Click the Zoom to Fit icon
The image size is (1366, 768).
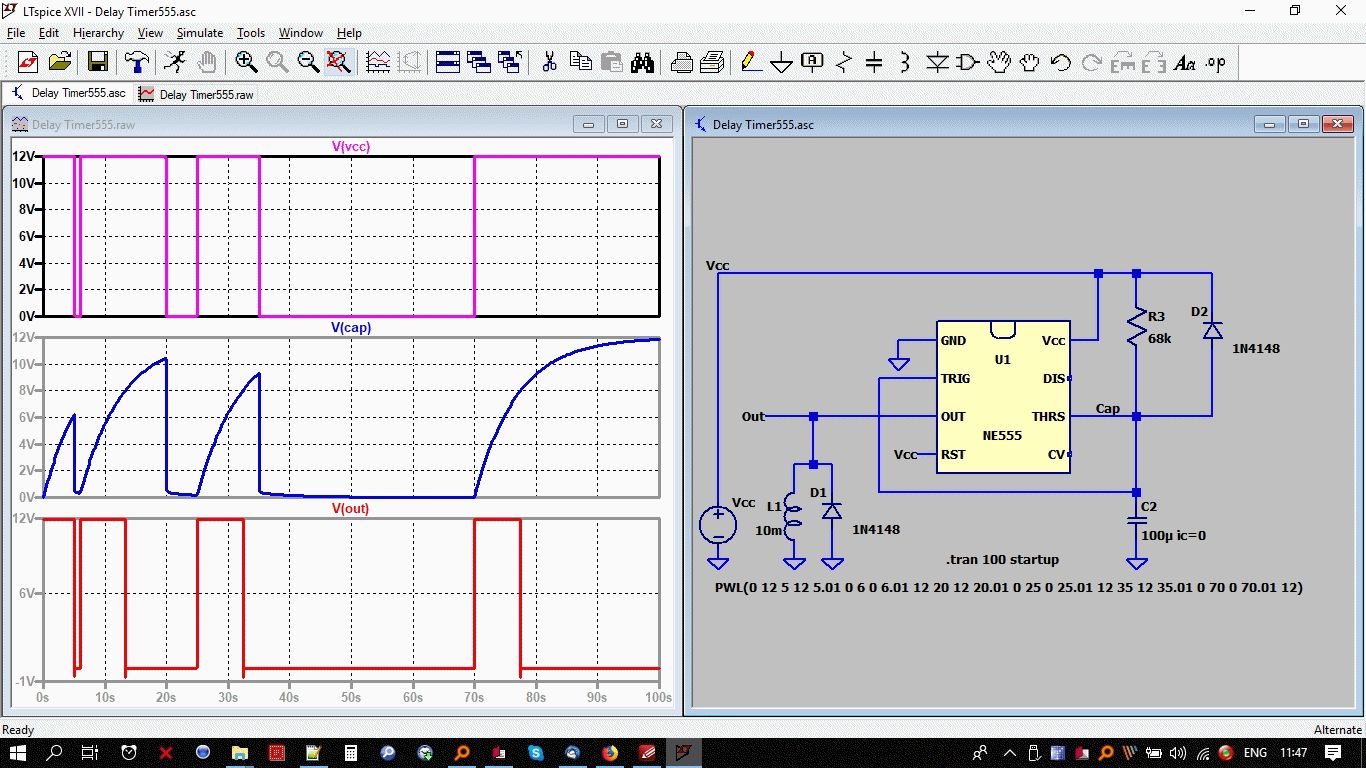[x=338, y=62]
